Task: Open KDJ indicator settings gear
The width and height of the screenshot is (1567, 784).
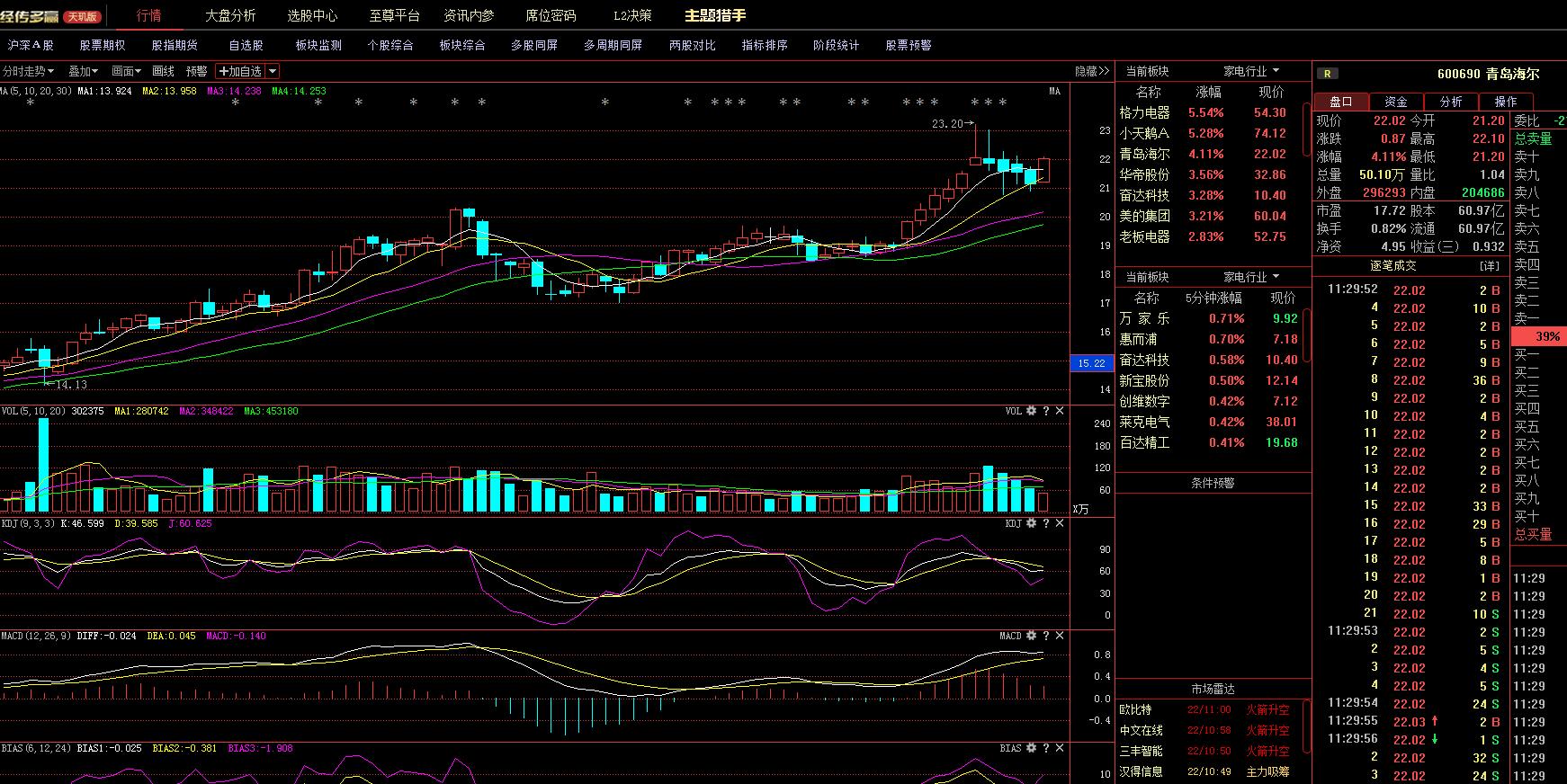Action: point(1031,523)
